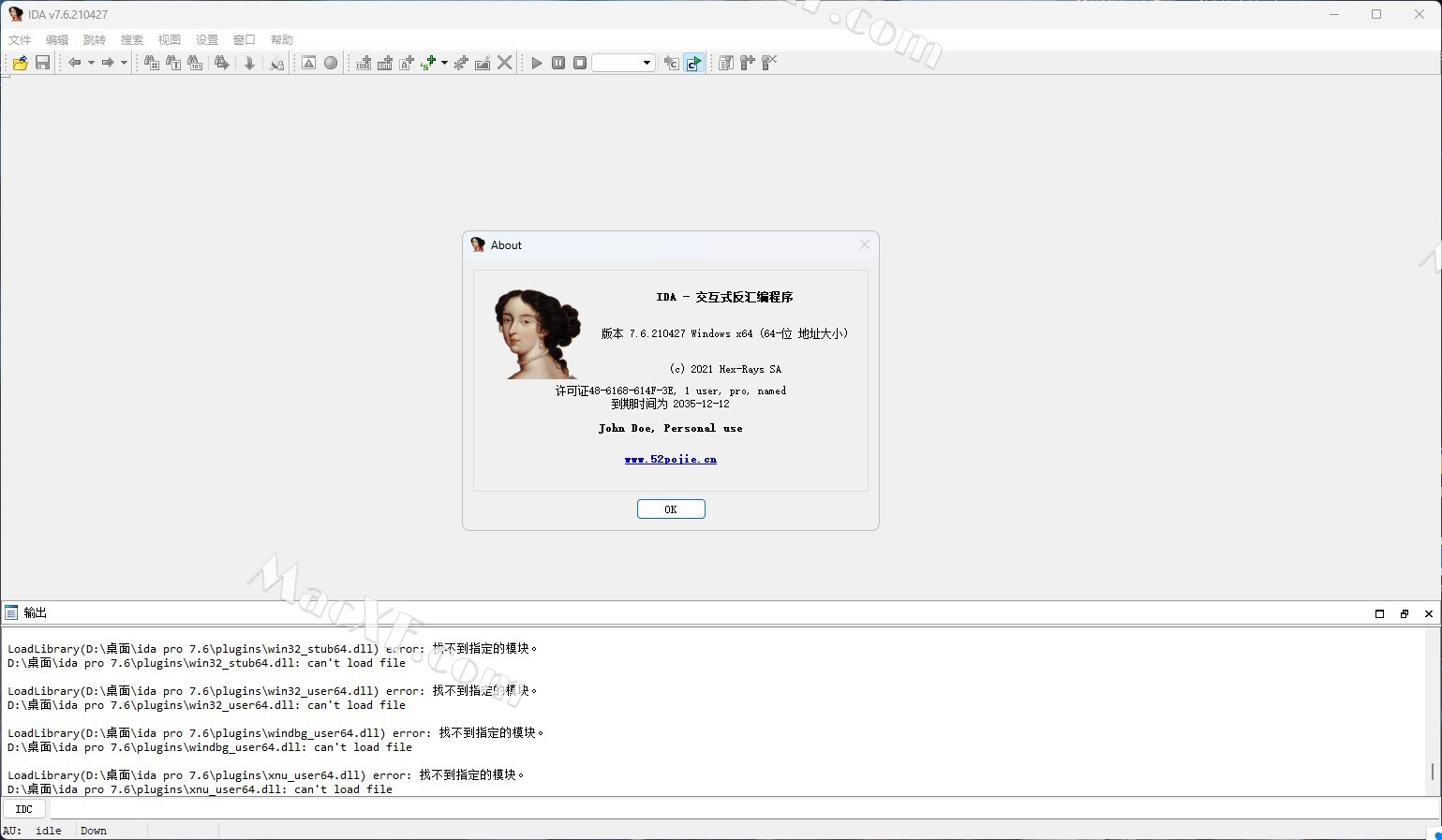
Task: Expand the back arrow history dropdown
Action: [x=91, y=63]
